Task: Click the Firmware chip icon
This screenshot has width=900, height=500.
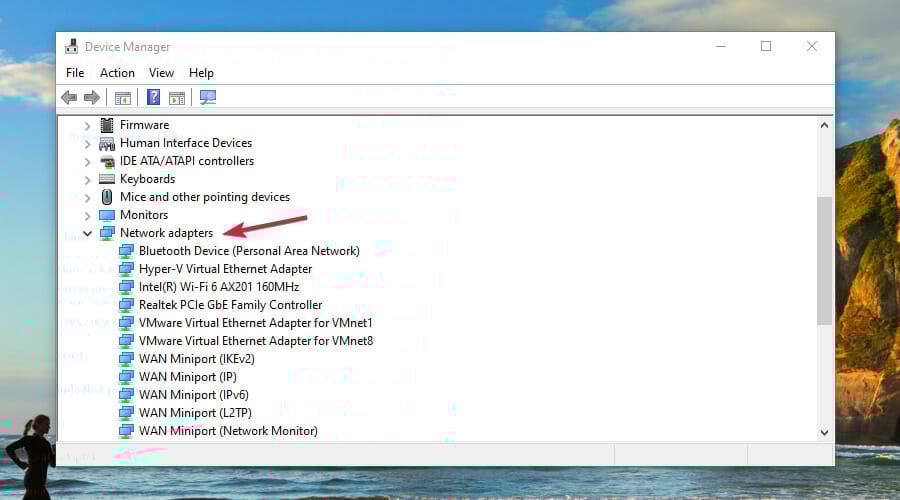Action: [x=107, y=125]
